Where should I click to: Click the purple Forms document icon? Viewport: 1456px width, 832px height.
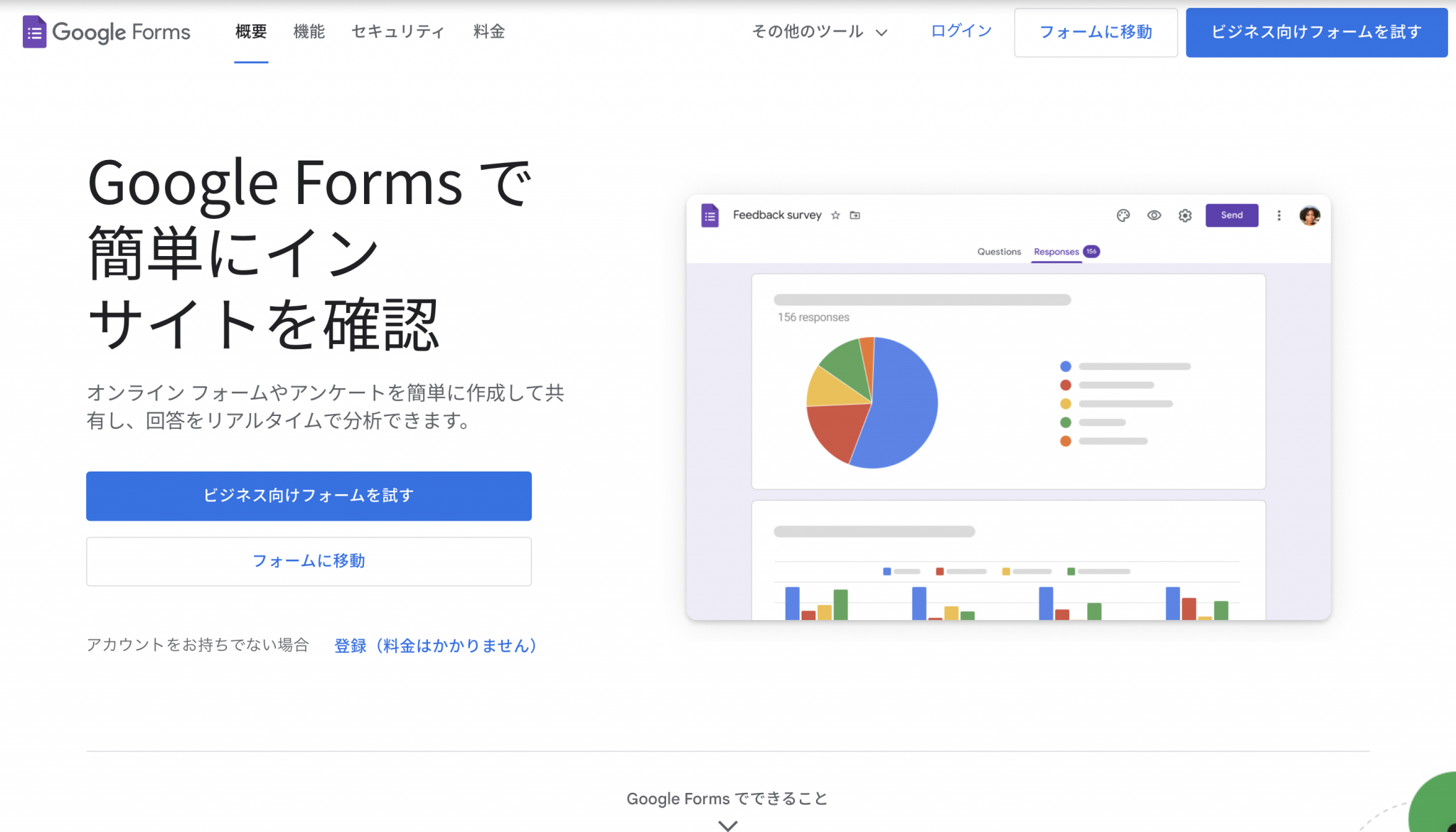point(709,215)
